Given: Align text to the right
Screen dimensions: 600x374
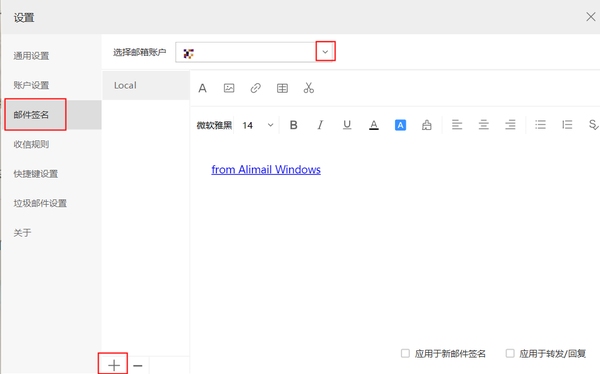Looking at the screenshot, I should point(510,125).
